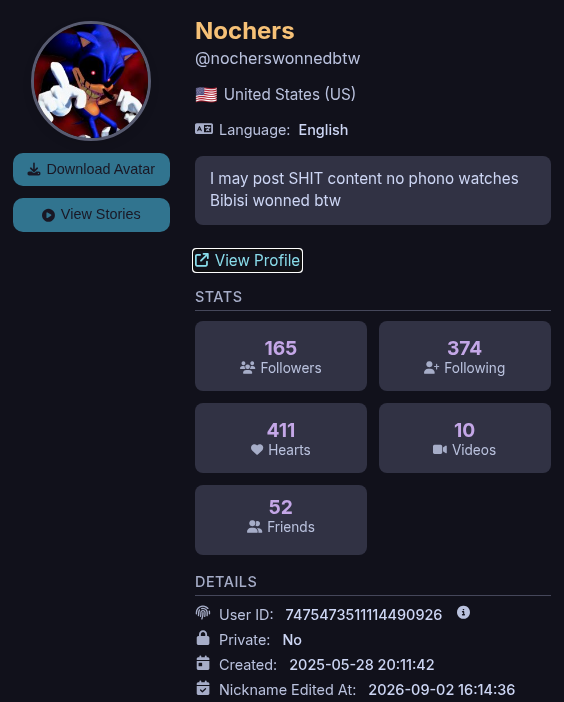Click the info icon beside User ID
The height and width of the screenshot is (702, 564).
[x=463, y=612]
